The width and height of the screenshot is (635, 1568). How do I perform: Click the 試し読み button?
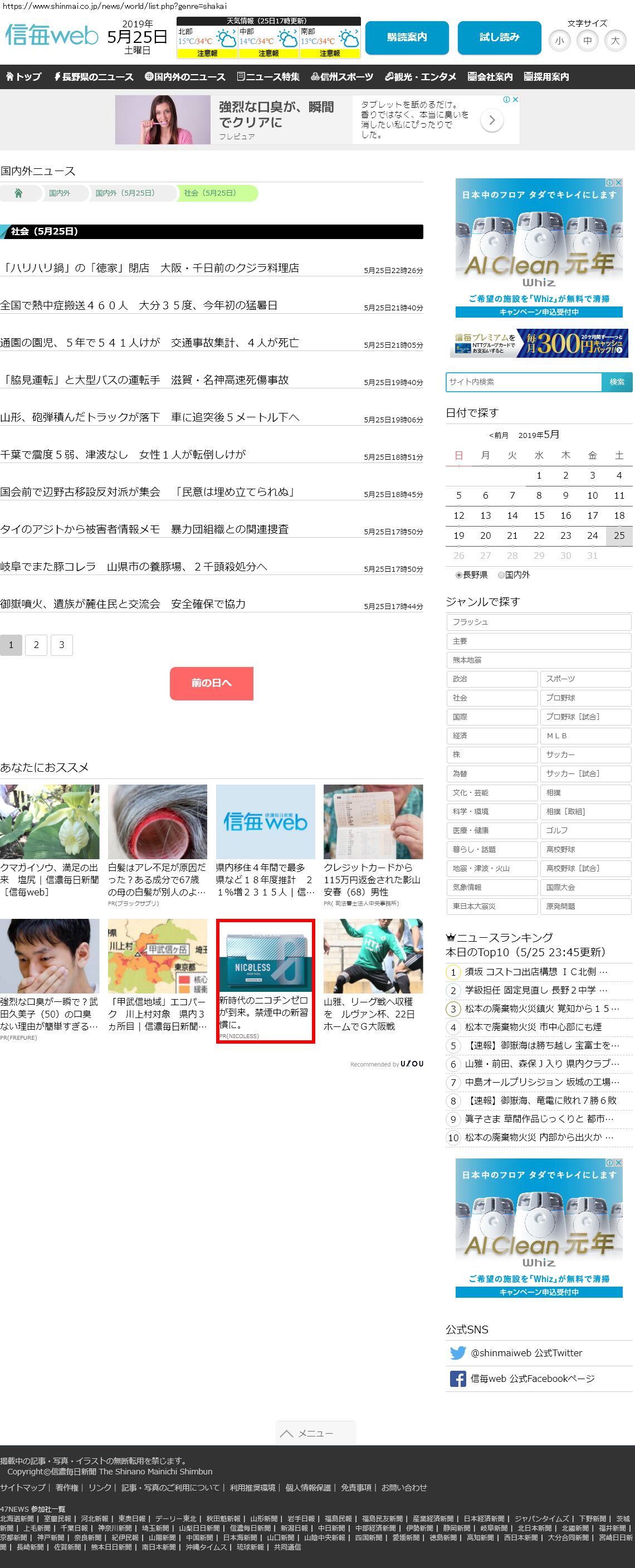[499, 38]
